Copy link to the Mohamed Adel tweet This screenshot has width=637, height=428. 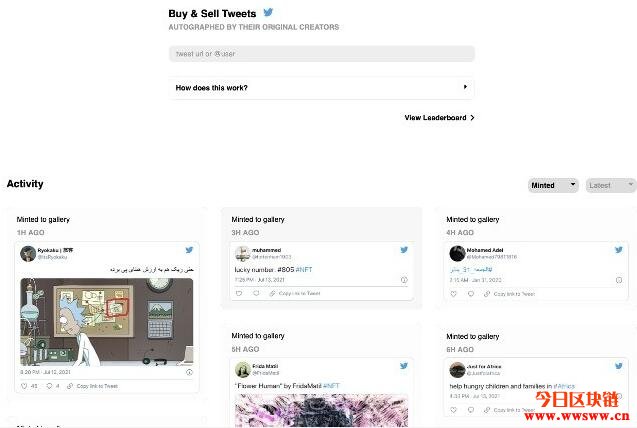[x=509, y=294]
